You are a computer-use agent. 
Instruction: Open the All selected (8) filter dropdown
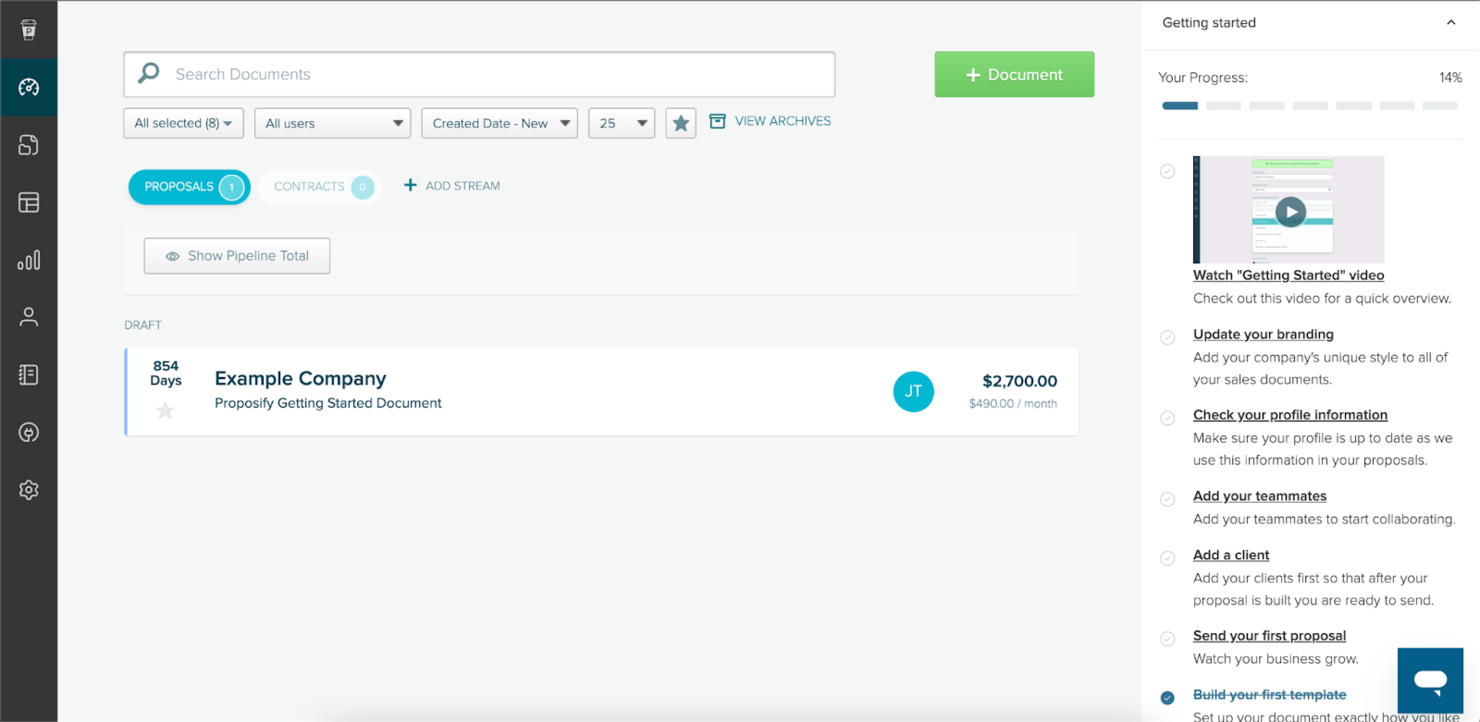click(183, 122)
